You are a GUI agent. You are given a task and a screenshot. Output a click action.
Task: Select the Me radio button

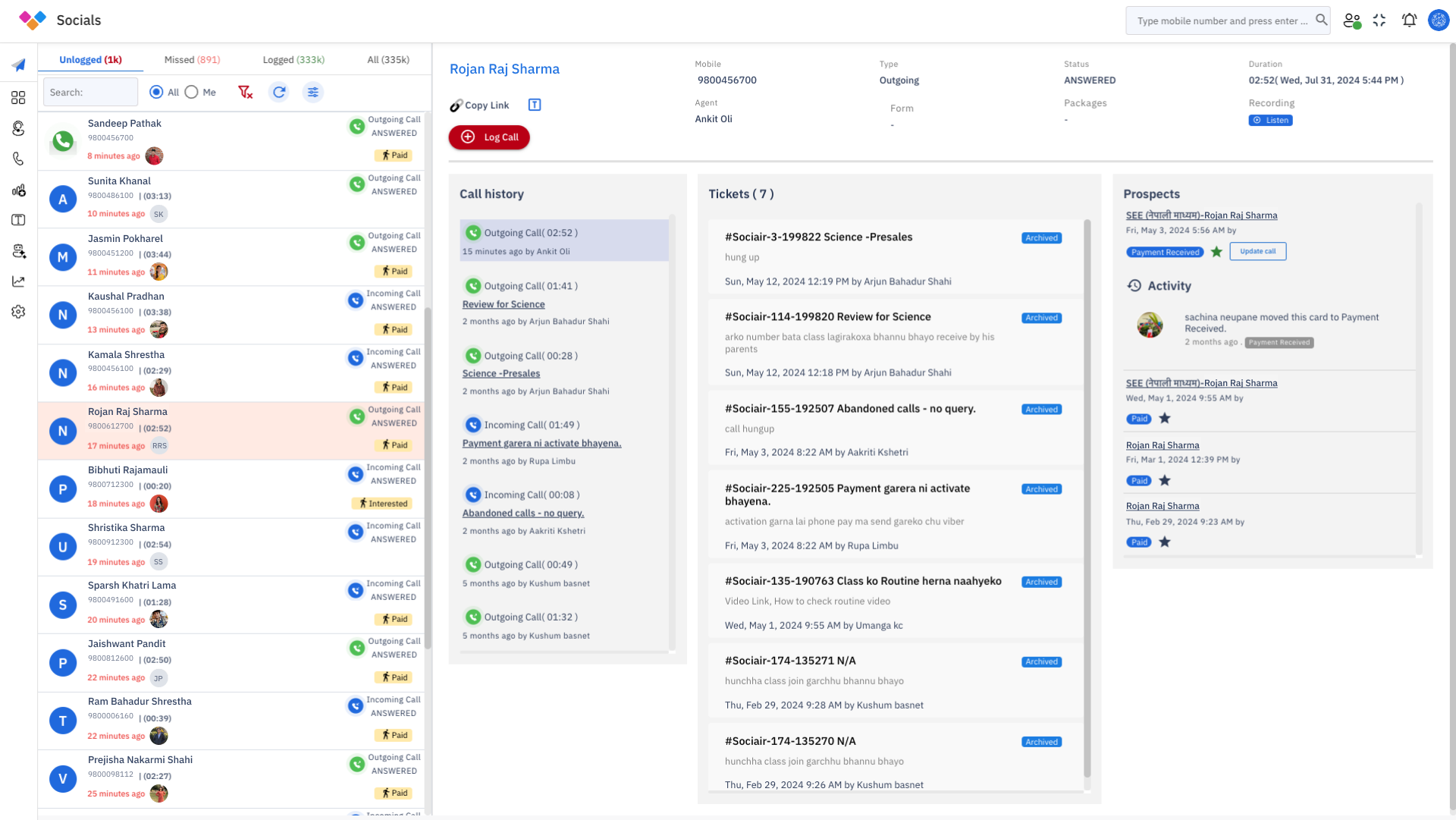point(191,92)
